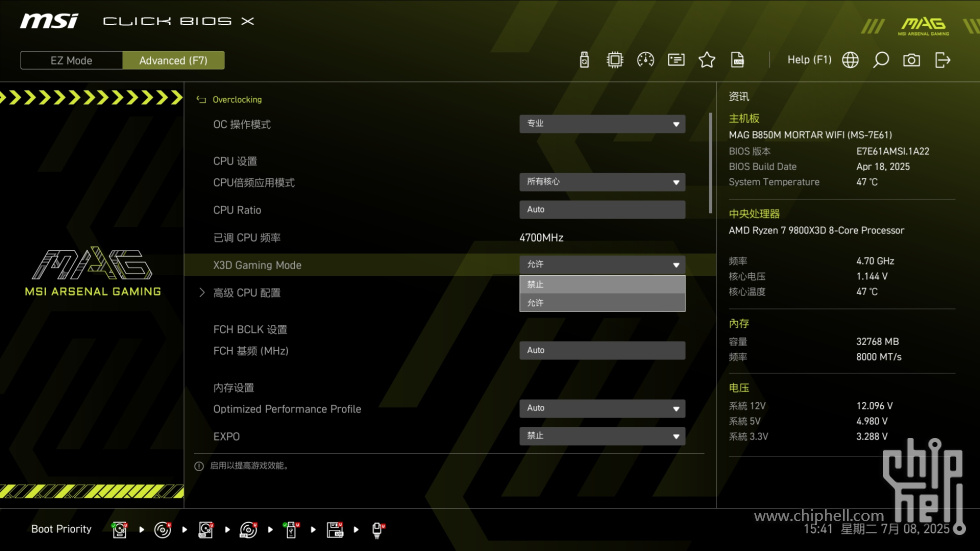Image resolution: width=980 pixels, height=551 pixels.
Task: Click the AMD Ryzen 7 9800X3D processor name
Action: coord(816,231)
